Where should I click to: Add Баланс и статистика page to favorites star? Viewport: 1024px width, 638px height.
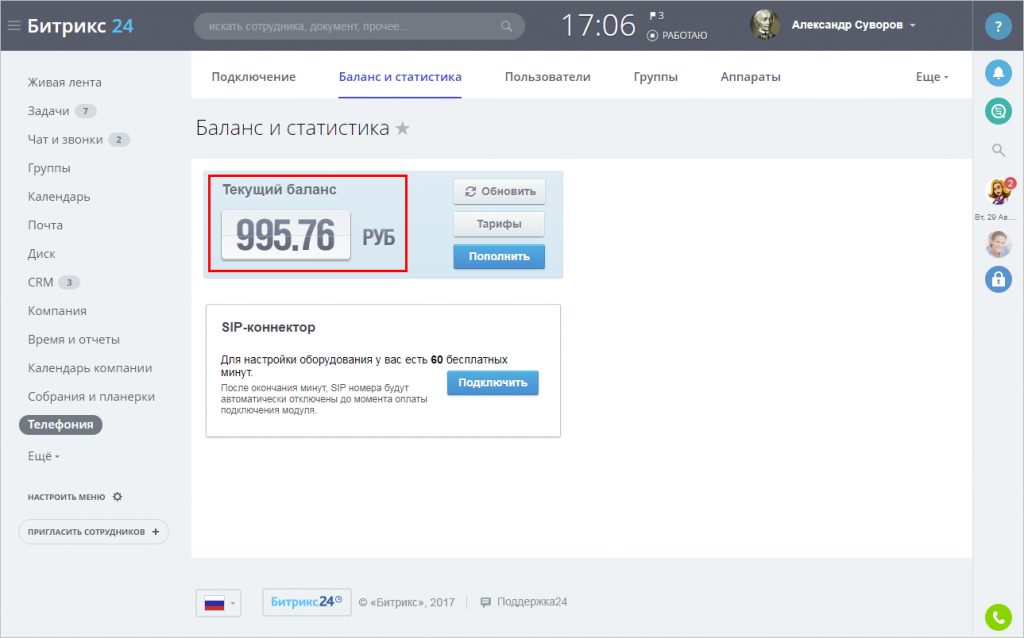(x=402, y=128)
